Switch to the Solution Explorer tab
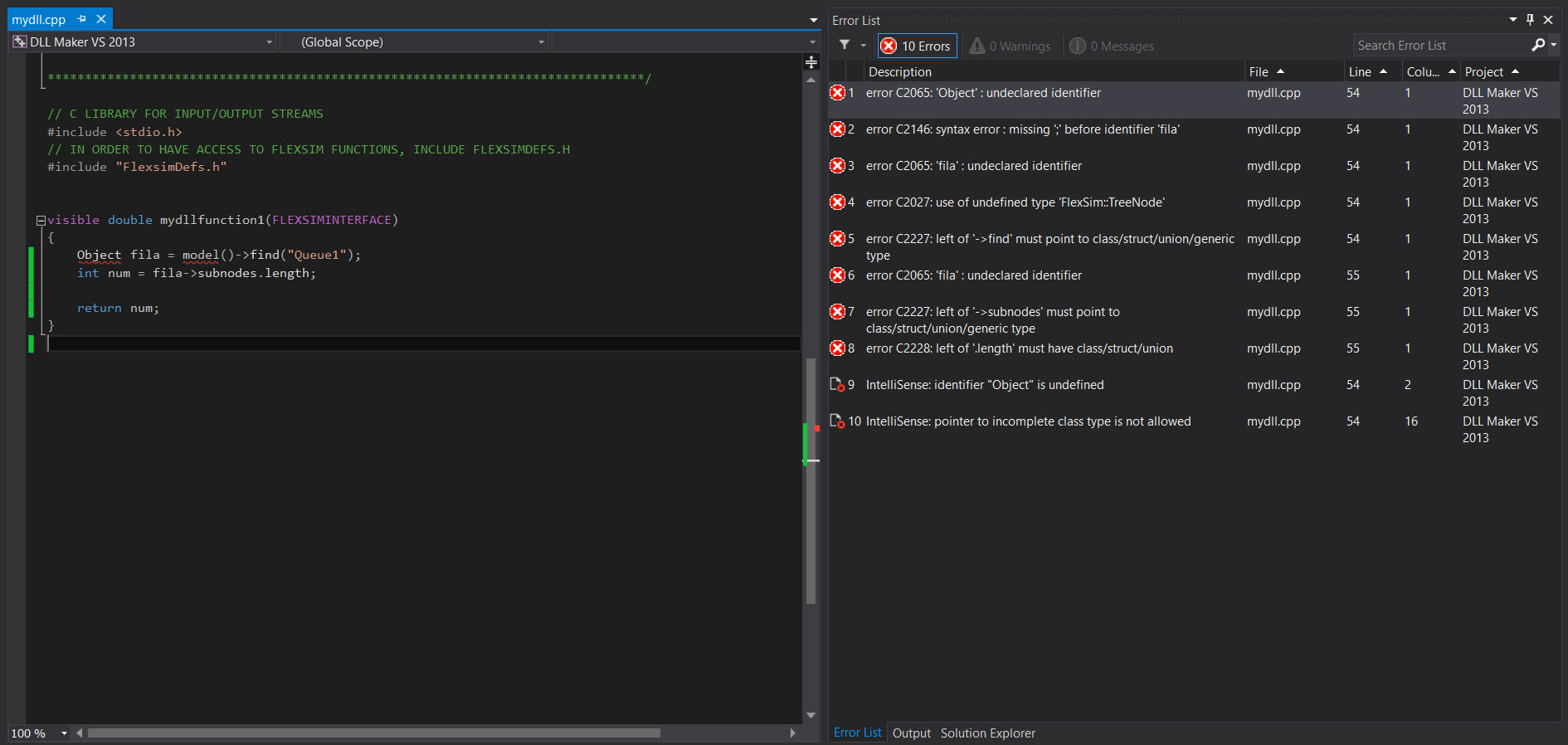 (x=987, y=733)
